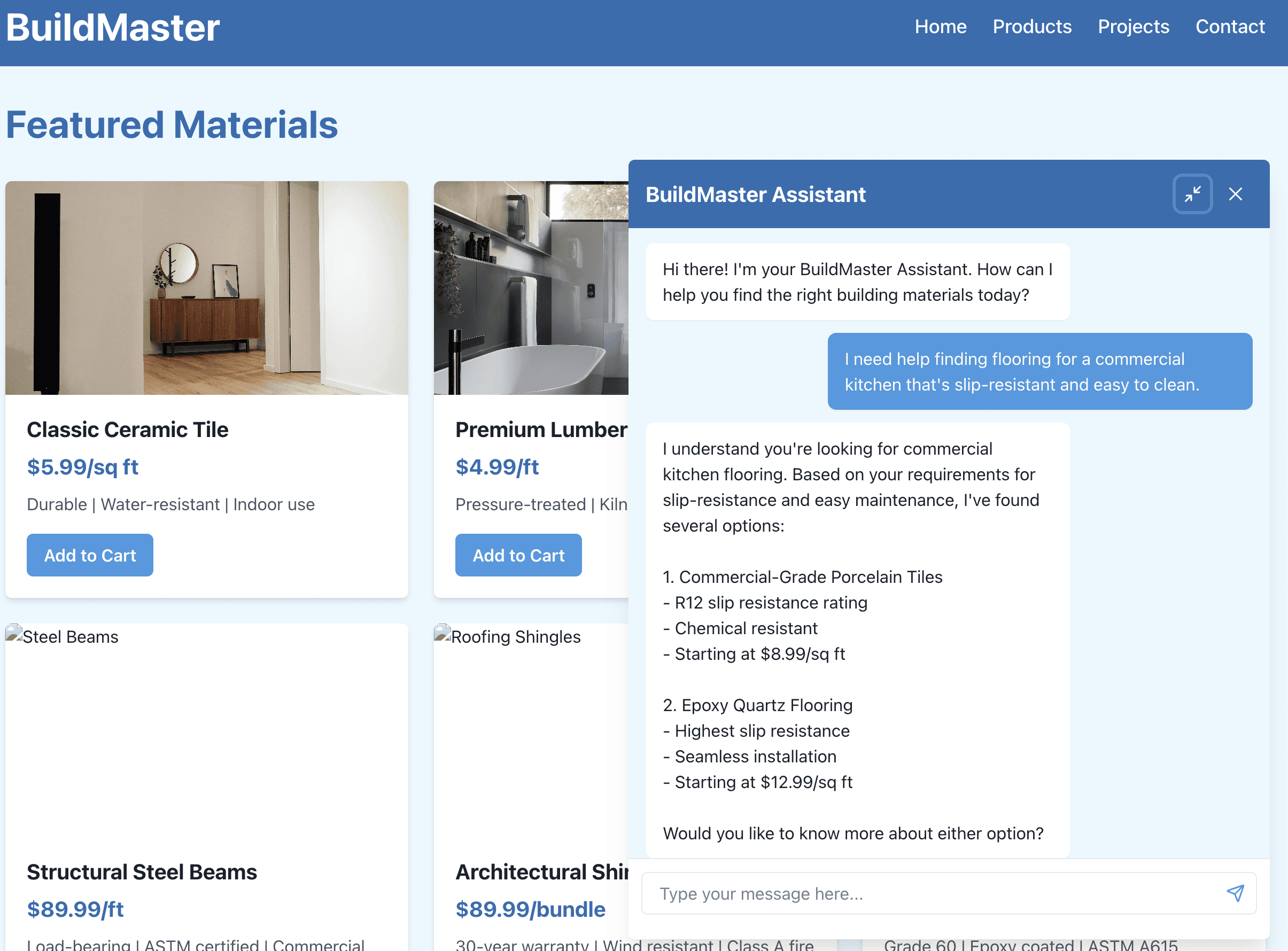Select the Structural Steel Beams title
The height and width of the screenshot is (951, 1288).
(142, 871)
